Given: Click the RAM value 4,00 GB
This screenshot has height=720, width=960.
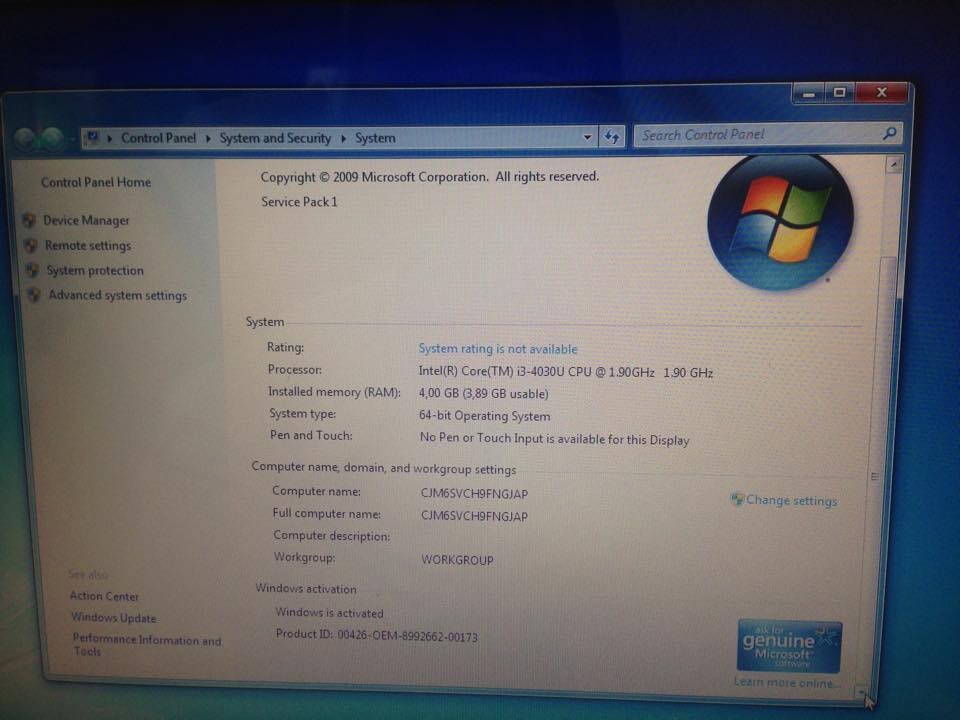Looking at the screenshot, I should 483,394.
